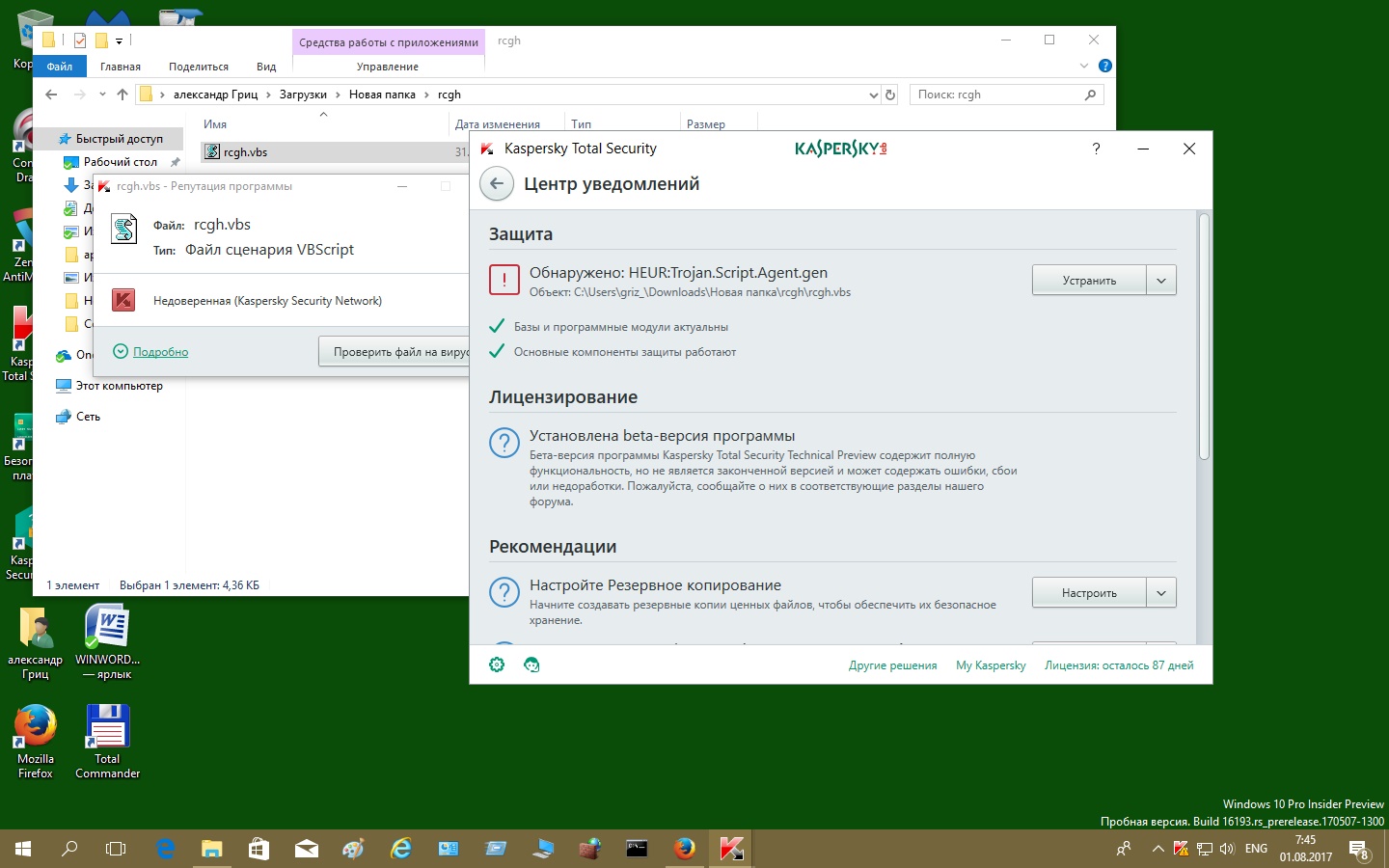This screenshot has height=868, width=1389.
Task: Sort files by the Имя column header
Action: pos(215,124)
